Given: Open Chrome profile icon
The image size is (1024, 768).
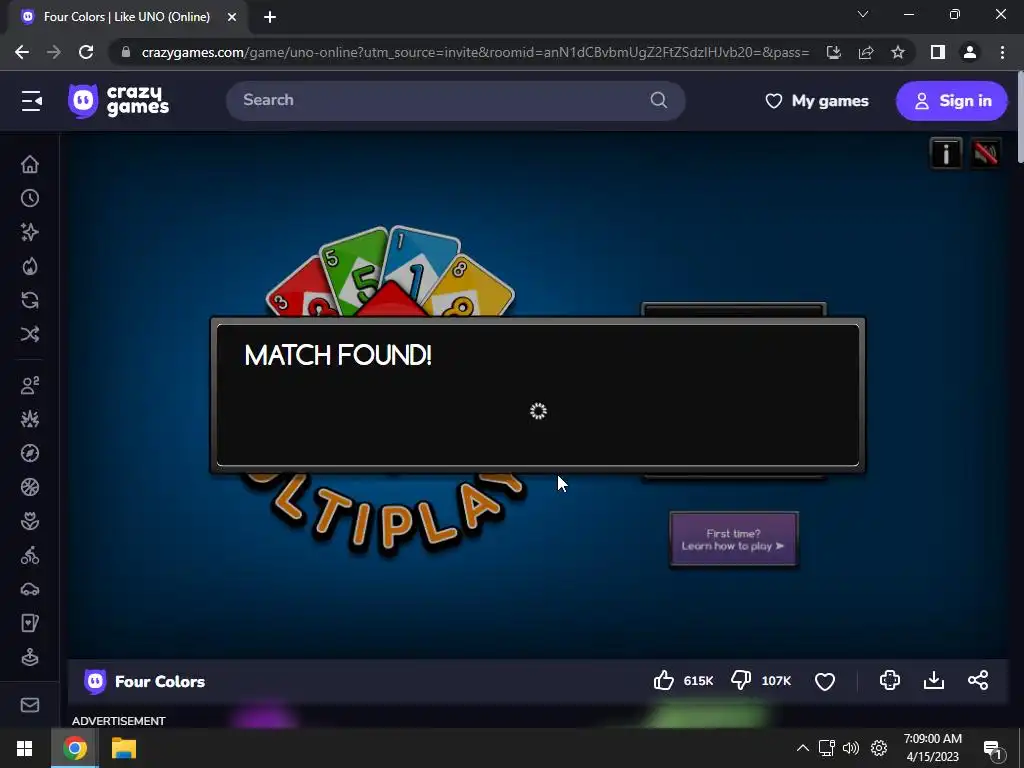Looking at the screenshot, I should click(x=970, y=52).
